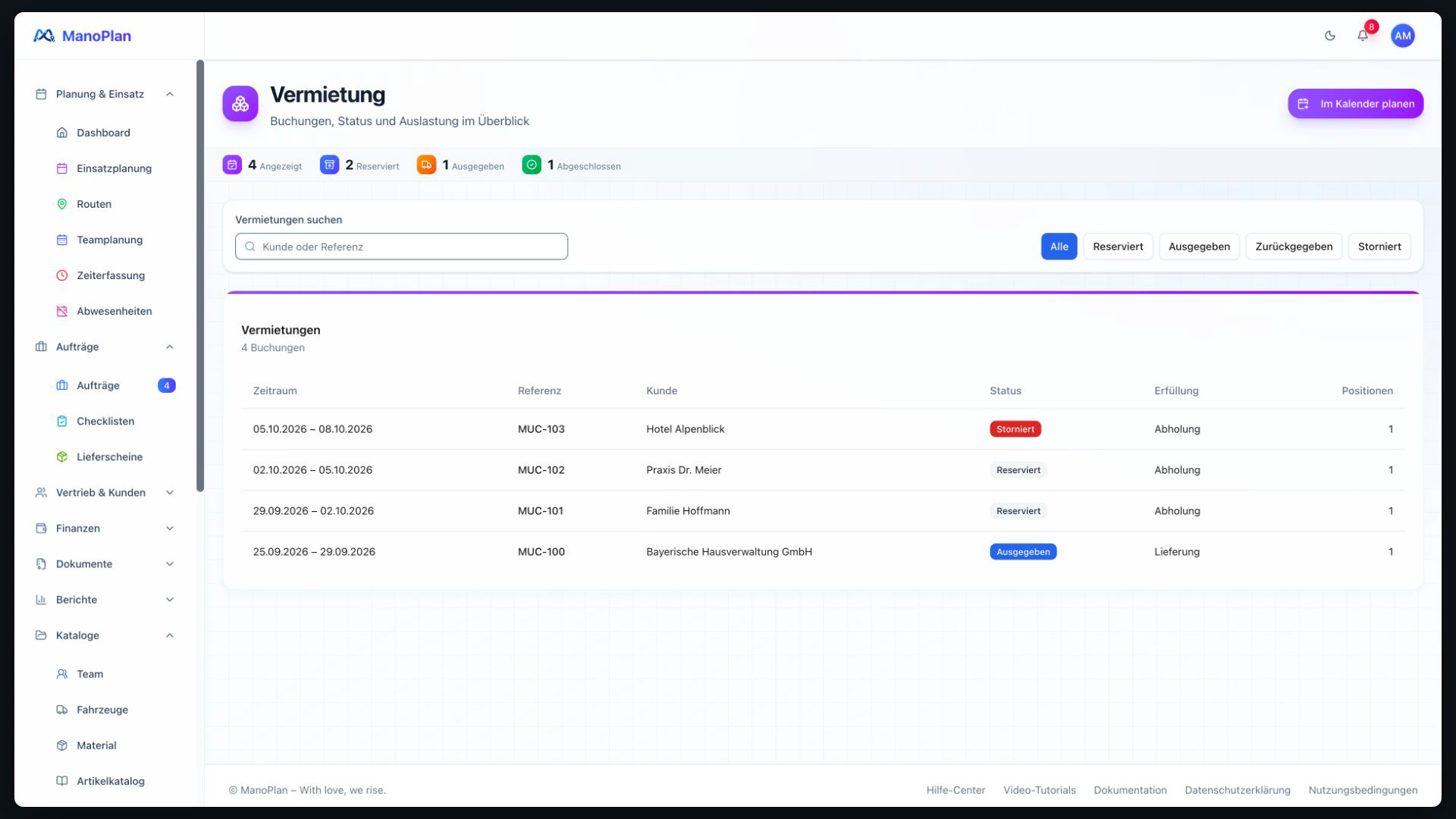Image resolution: width=1456 pixels, height=819 pixels.
Task: Click the purple Vermietung header icon
Action: coord(240,104)
